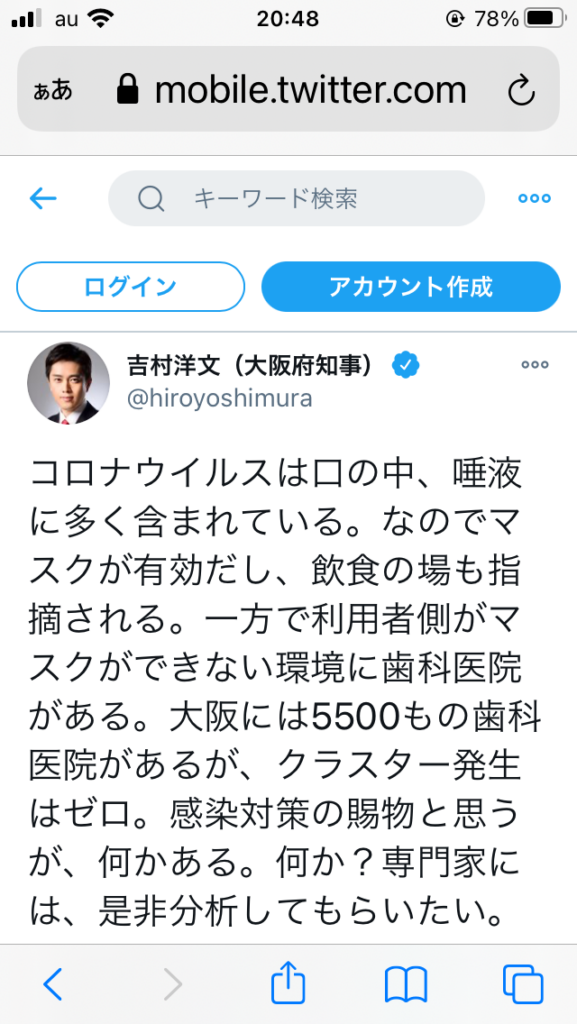Tap Safari's forward chevron in bottom toolbar
Screen dimensions: 577x1024
(172, 984)
